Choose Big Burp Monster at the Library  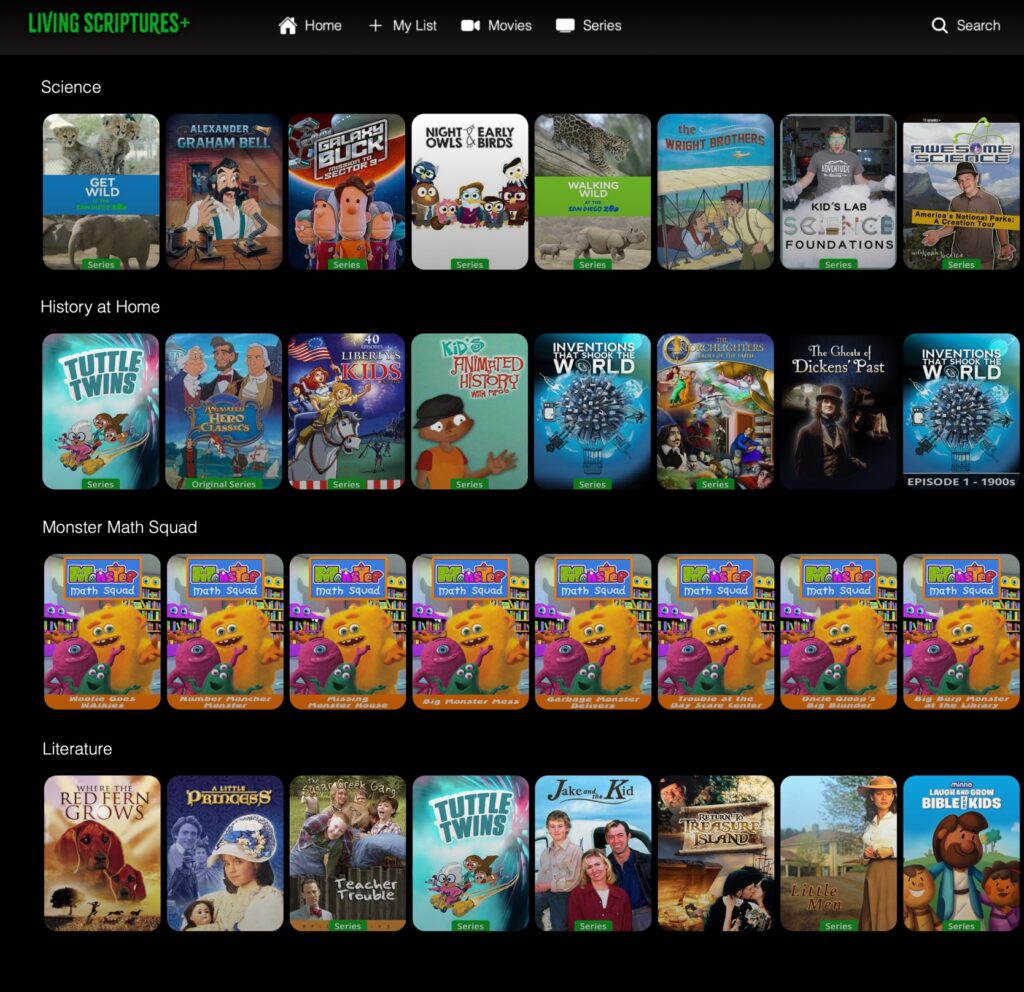[x=961, y=632]
